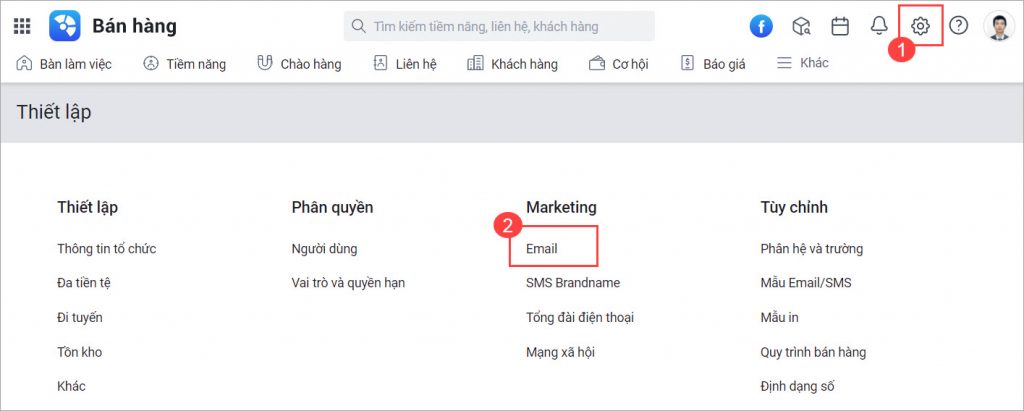Screen dimensions: 1024x411
Task: Click the Bán hàng title text
Action: click(135, 26)
